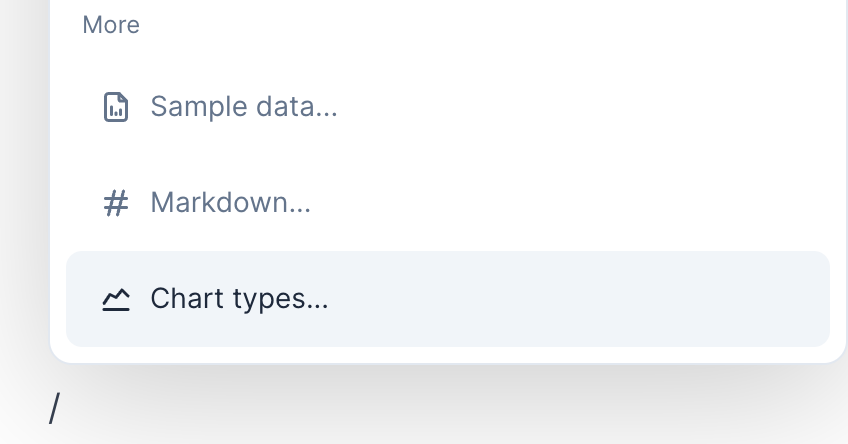Click the "More" section header

(111, 25)
